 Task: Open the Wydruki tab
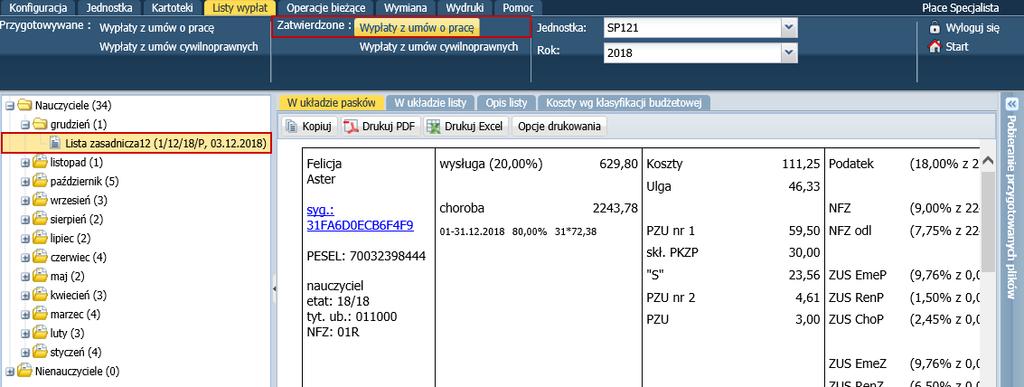click(x=465, y=8)
